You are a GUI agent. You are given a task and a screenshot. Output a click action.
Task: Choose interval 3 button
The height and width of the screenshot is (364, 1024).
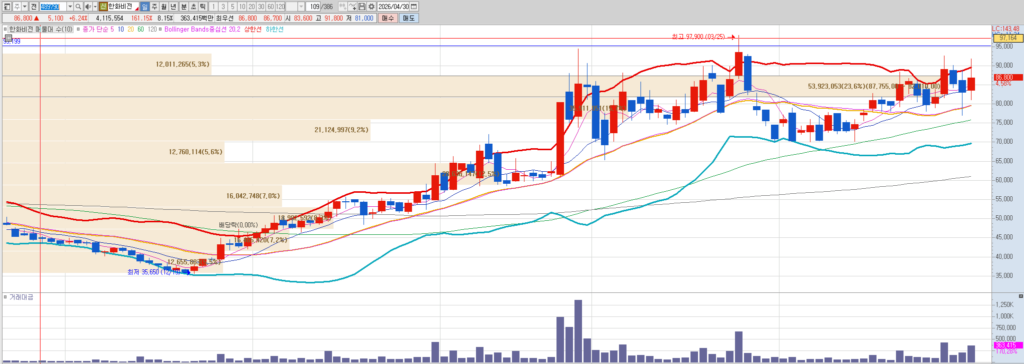(x=223, y=6)
